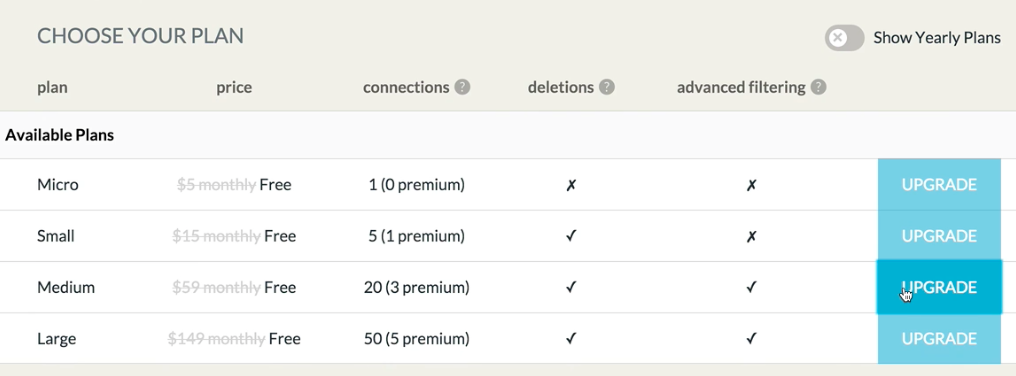Click Large plan deletions checkmark
The width and height of the screenshot is (1016, 376).
[571, 338]
